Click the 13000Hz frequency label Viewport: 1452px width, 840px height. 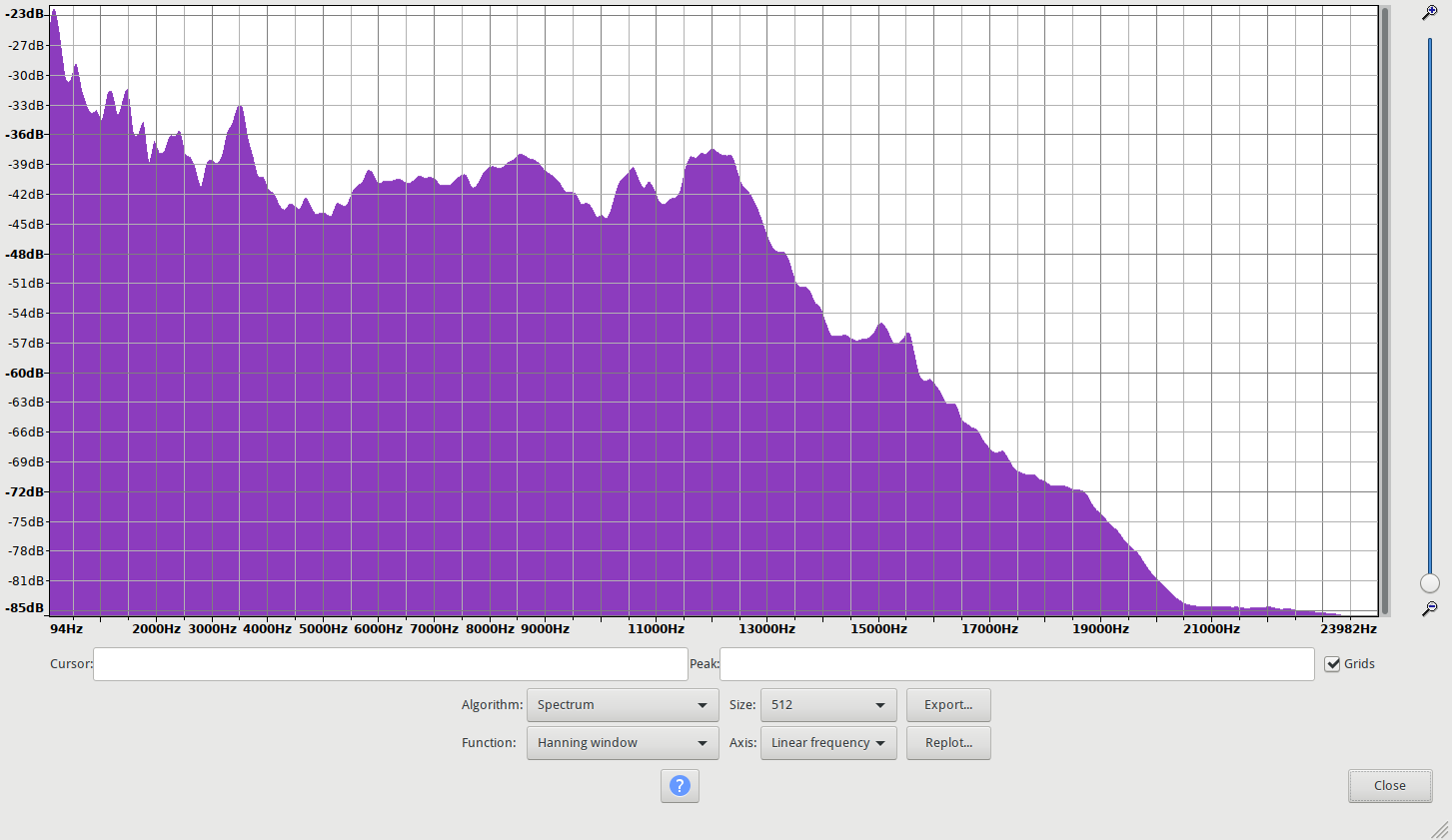point(766,628)
